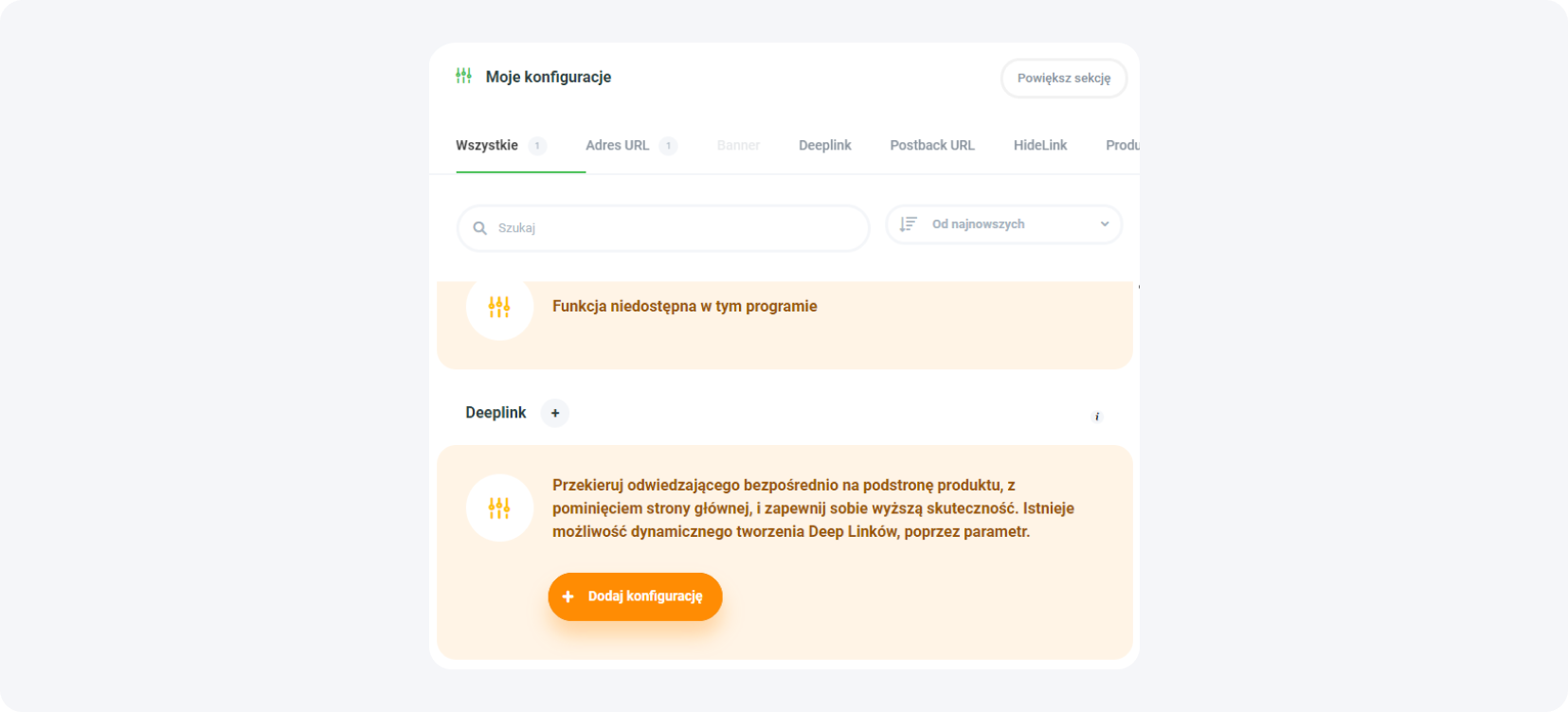Go to the Postback URL tab
The height and width of the screenshot is (712, 1568).
point(932,146)
